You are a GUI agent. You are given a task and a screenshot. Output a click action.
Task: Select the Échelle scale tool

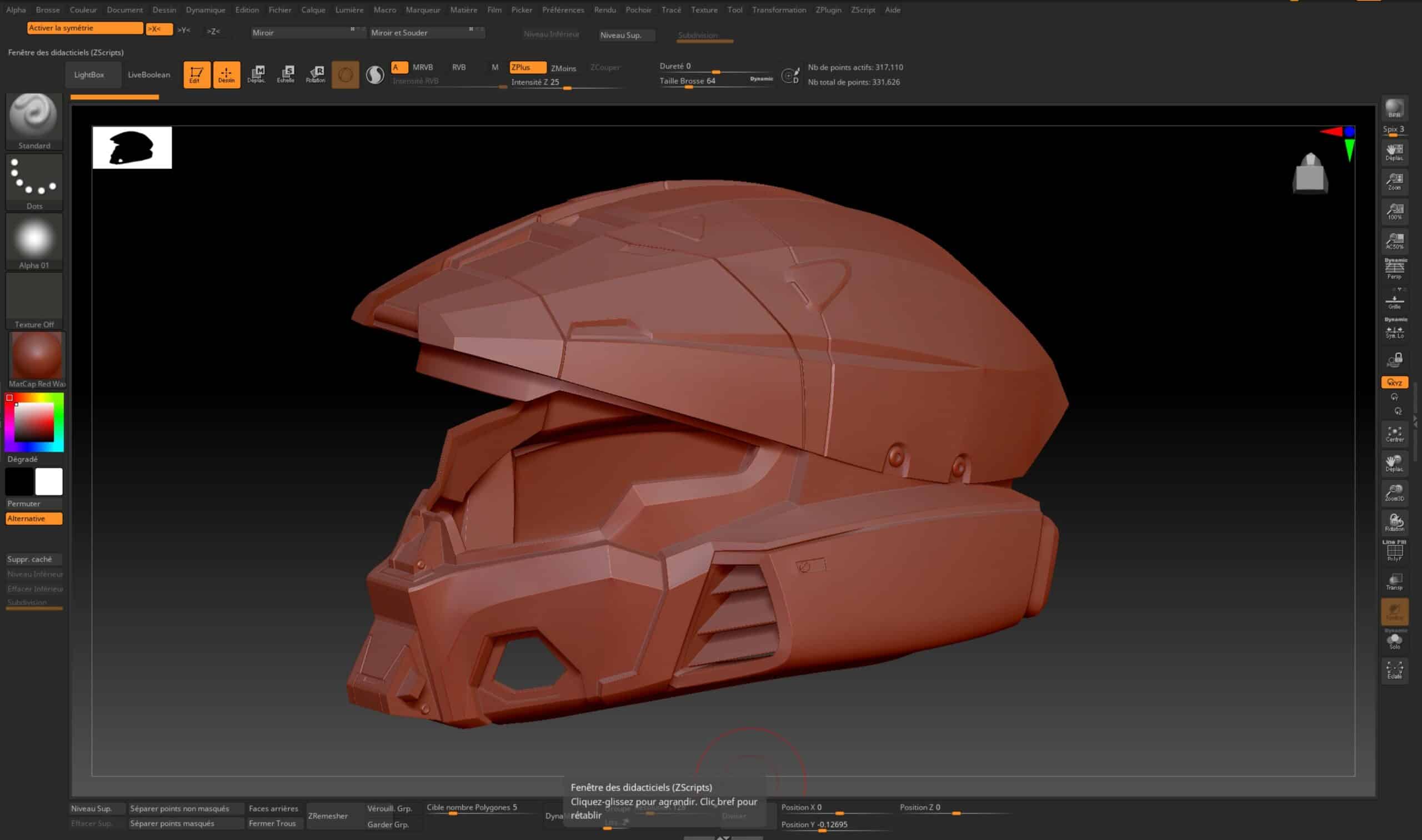[286, 74]
